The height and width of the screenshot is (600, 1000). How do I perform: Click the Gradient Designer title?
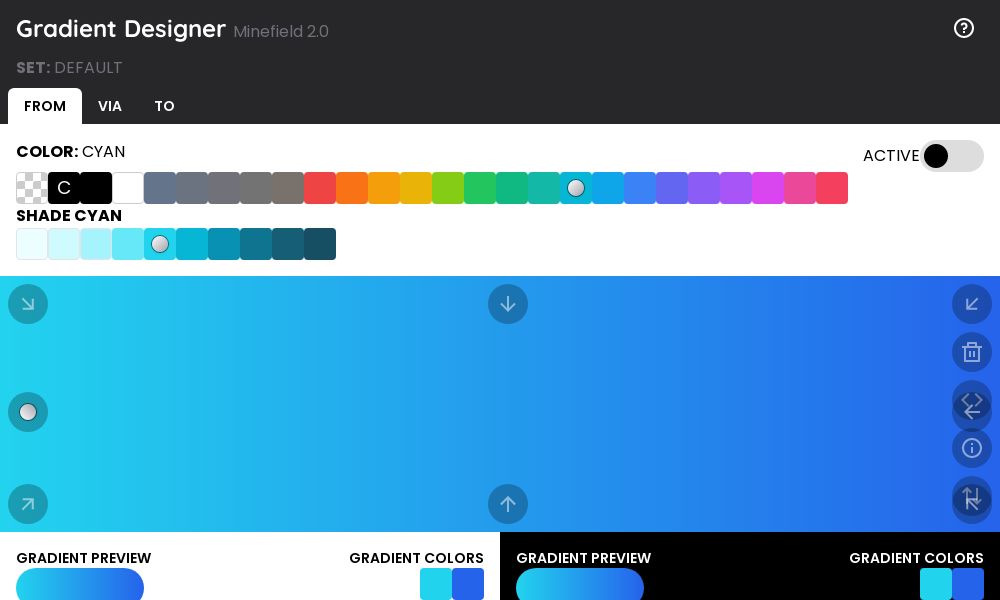[x=121, y=29]
